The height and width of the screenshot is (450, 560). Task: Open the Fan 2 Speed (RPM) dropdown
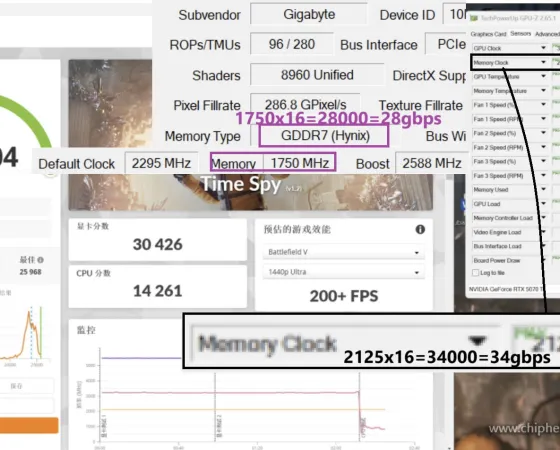click(543, 147)
